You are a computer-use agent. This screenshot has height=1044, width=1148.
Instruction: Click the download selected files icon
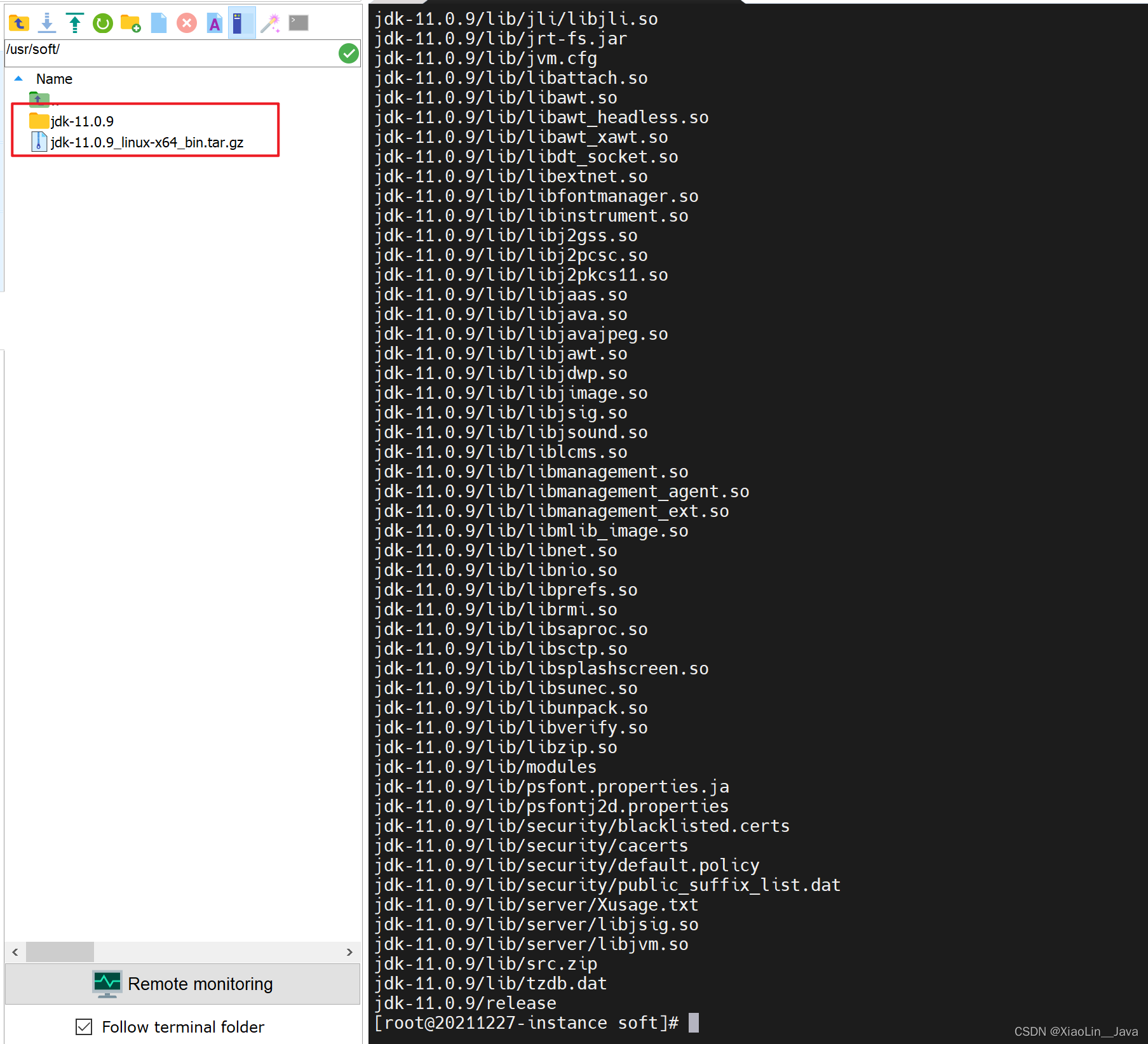[x=47, y=23]
